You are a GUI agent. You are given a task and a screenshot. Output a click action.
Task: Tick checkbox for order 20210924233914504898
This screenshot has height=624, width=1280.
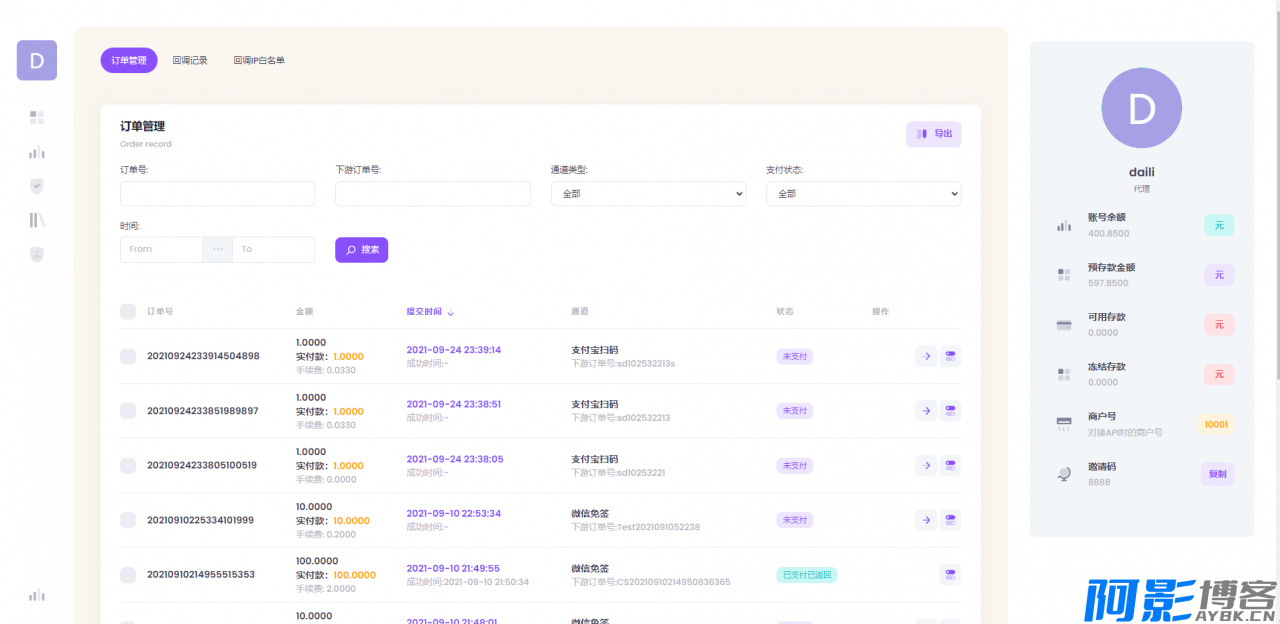pos(128,356)
